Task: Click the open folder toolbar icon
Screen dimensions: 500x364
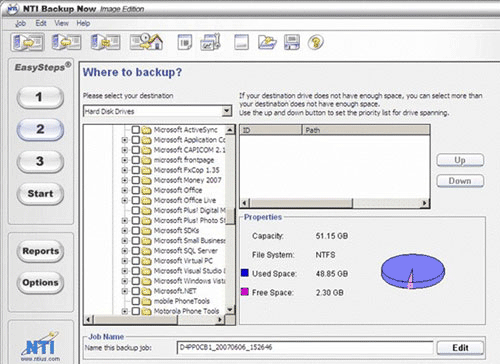Action: tap(267, 42)
